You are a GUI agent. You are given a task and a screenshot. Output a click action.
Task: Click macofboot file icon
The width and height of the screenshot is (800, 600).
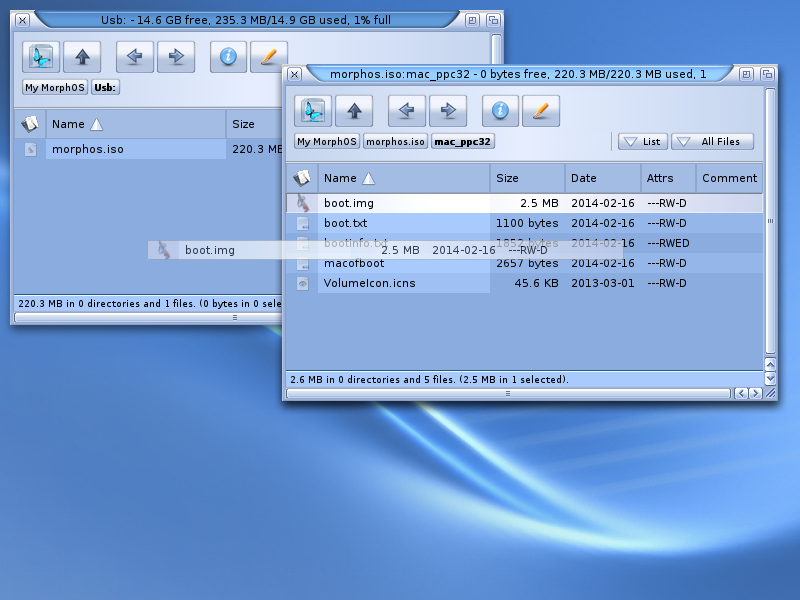303,264
